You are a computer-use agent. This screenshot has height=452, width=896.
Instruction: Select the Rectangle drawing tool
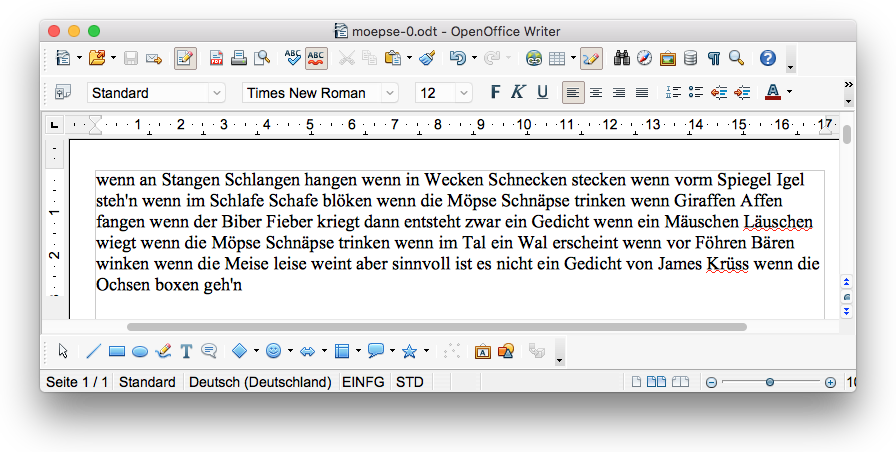pos(117,351)
